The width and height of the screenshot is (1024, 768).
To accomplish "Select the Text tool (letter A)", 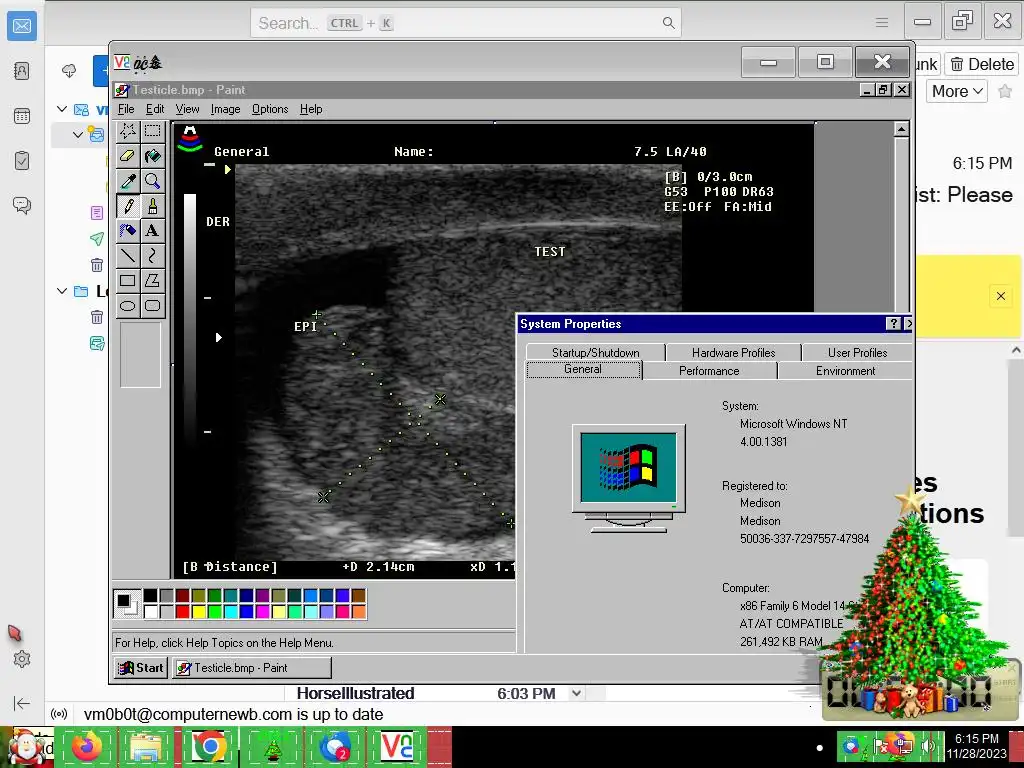I will [x=153, y=231].
